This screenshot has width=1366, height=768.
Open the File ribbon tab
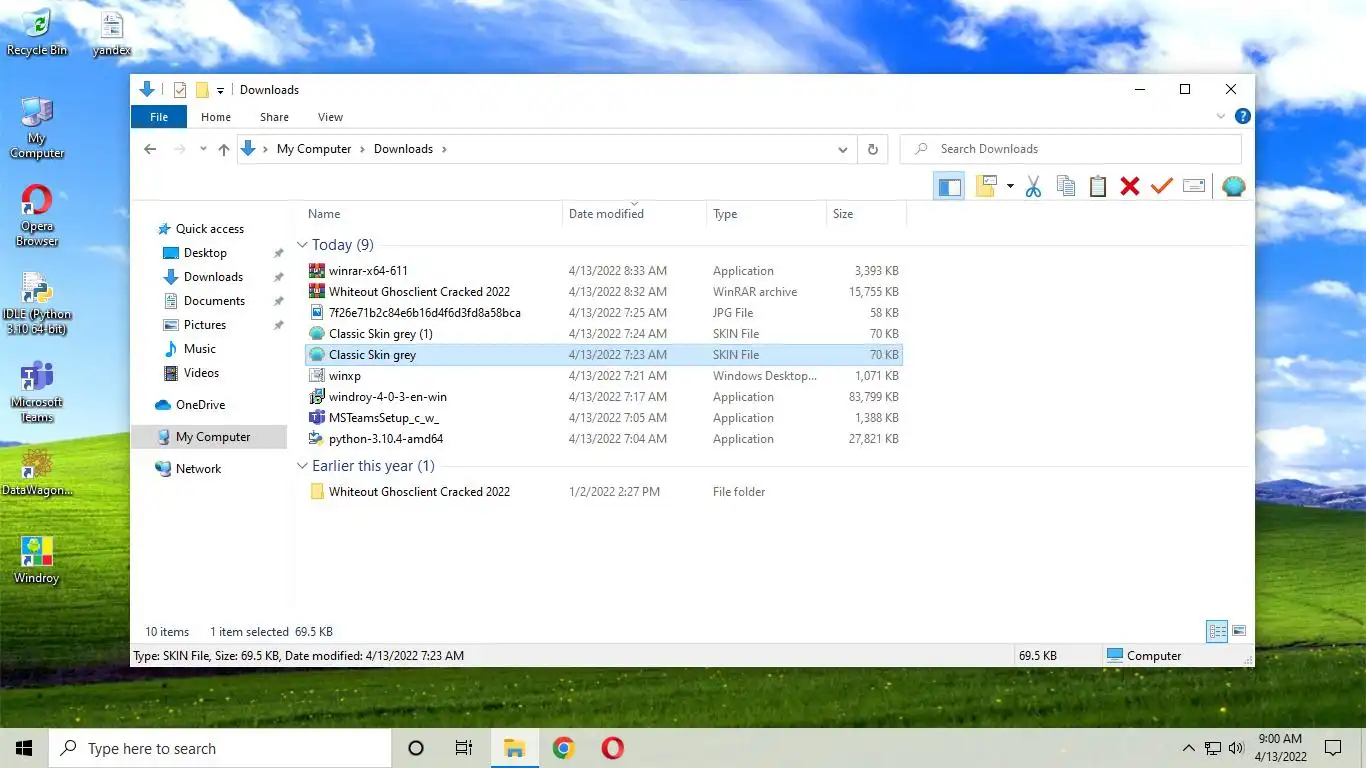(159, 117)
